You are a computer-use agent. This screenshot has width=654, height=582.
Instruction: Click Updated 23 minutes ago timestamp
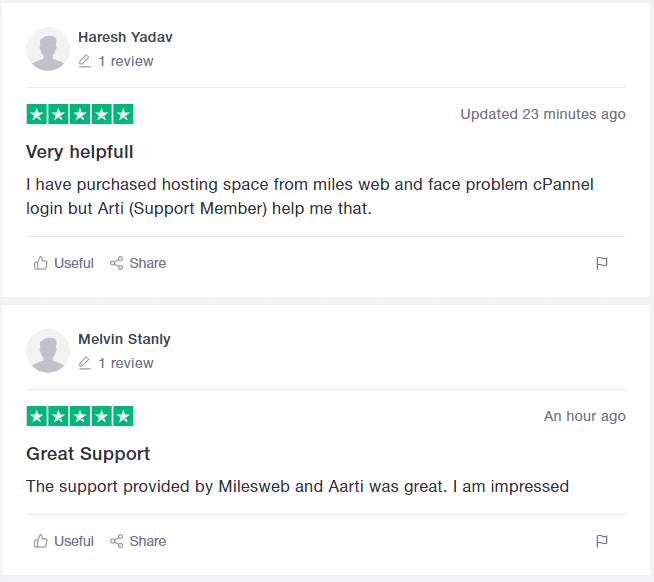(543, 114)
